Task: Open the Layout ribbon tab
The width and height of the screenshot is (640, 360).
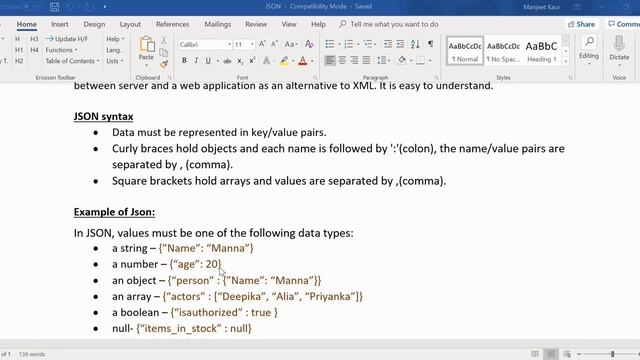Action: coord(130,24)
